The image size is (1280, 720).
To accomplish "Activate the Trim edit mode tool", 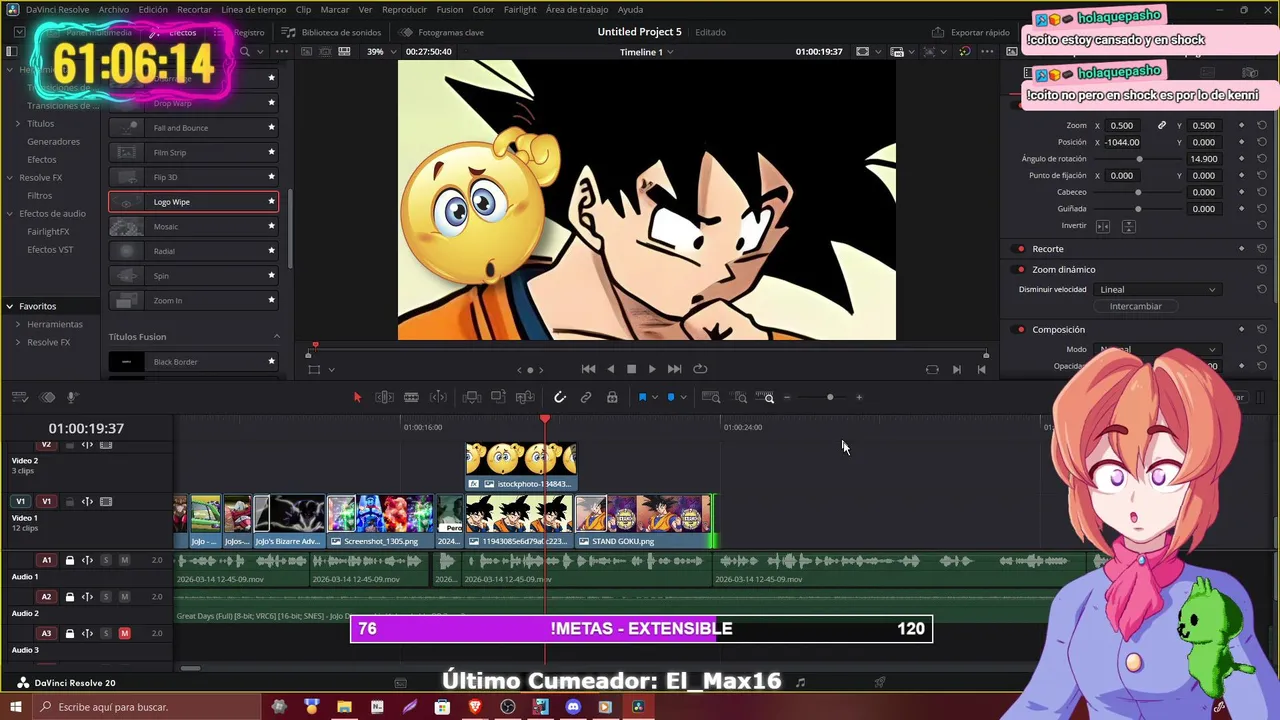I will coord(384,397).
